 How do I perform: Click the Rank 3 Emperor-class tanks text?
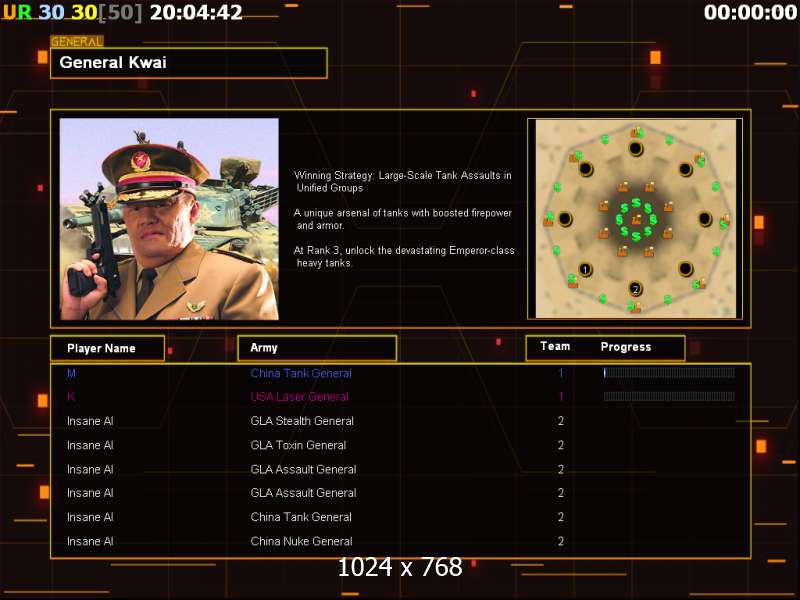tap(404, 257)
